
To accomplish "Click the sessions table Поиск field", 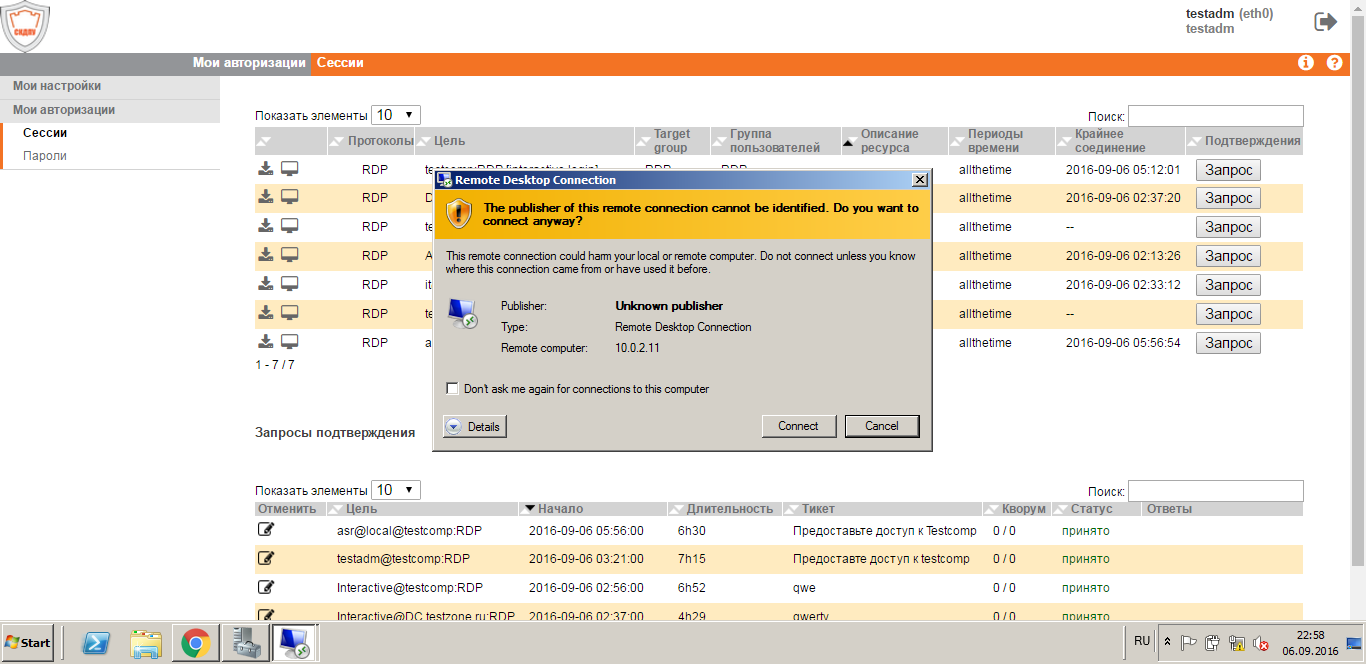I will point(1216,116).
